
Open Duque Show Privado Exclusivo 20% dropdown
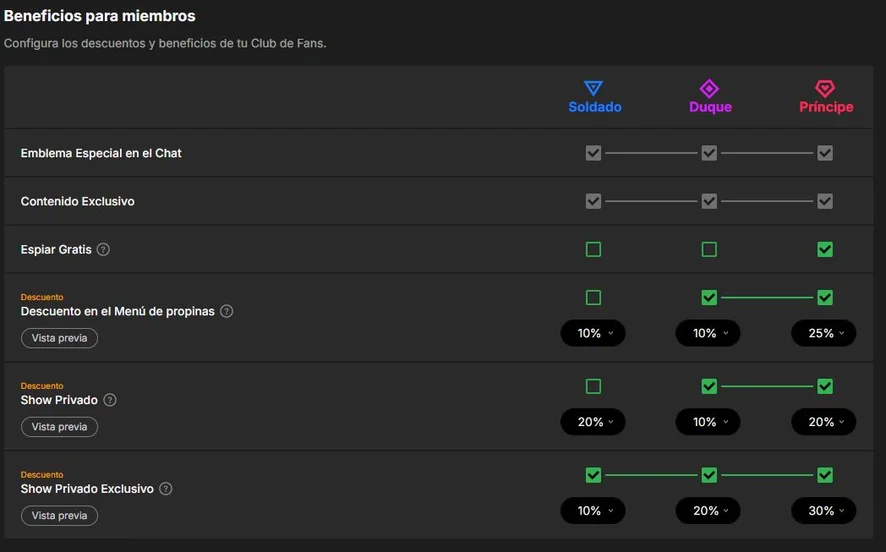[x=708, y=510]
